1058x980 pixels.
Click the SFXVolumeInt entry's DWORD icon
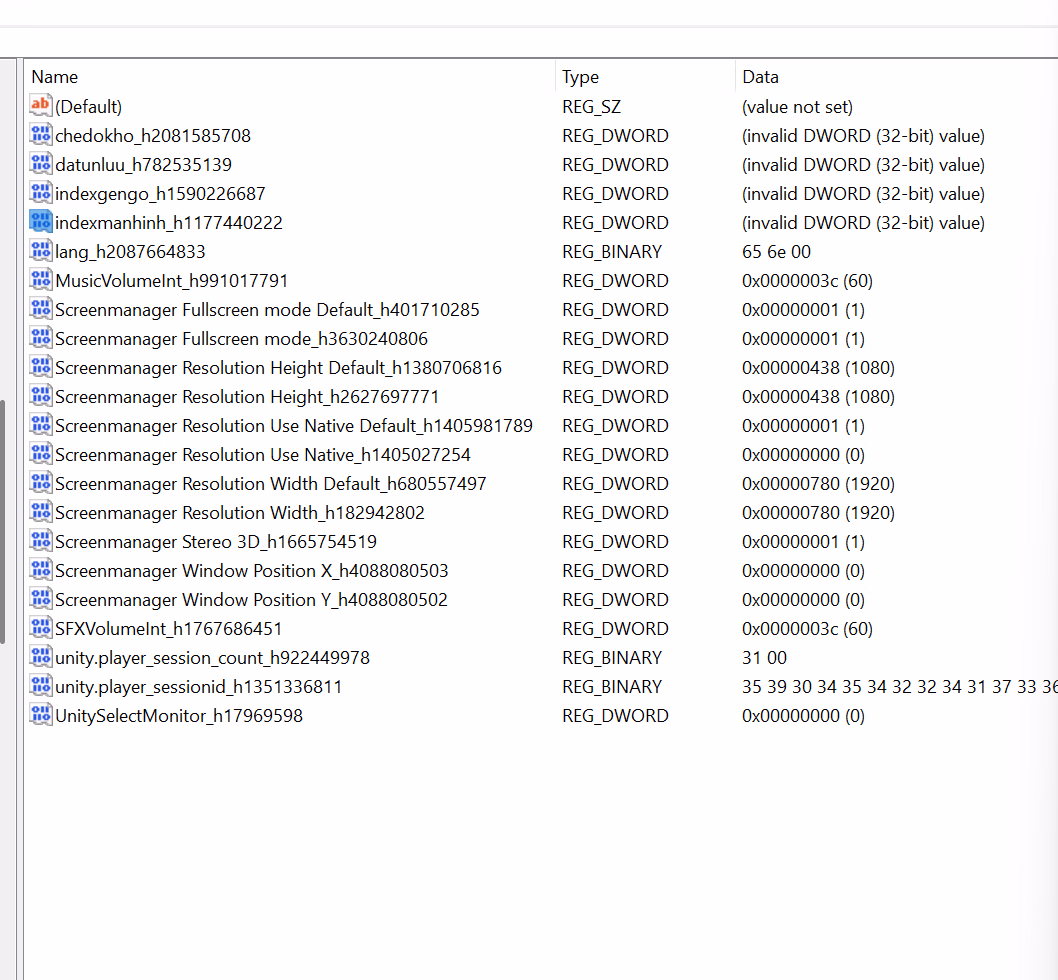coord(41,628)
